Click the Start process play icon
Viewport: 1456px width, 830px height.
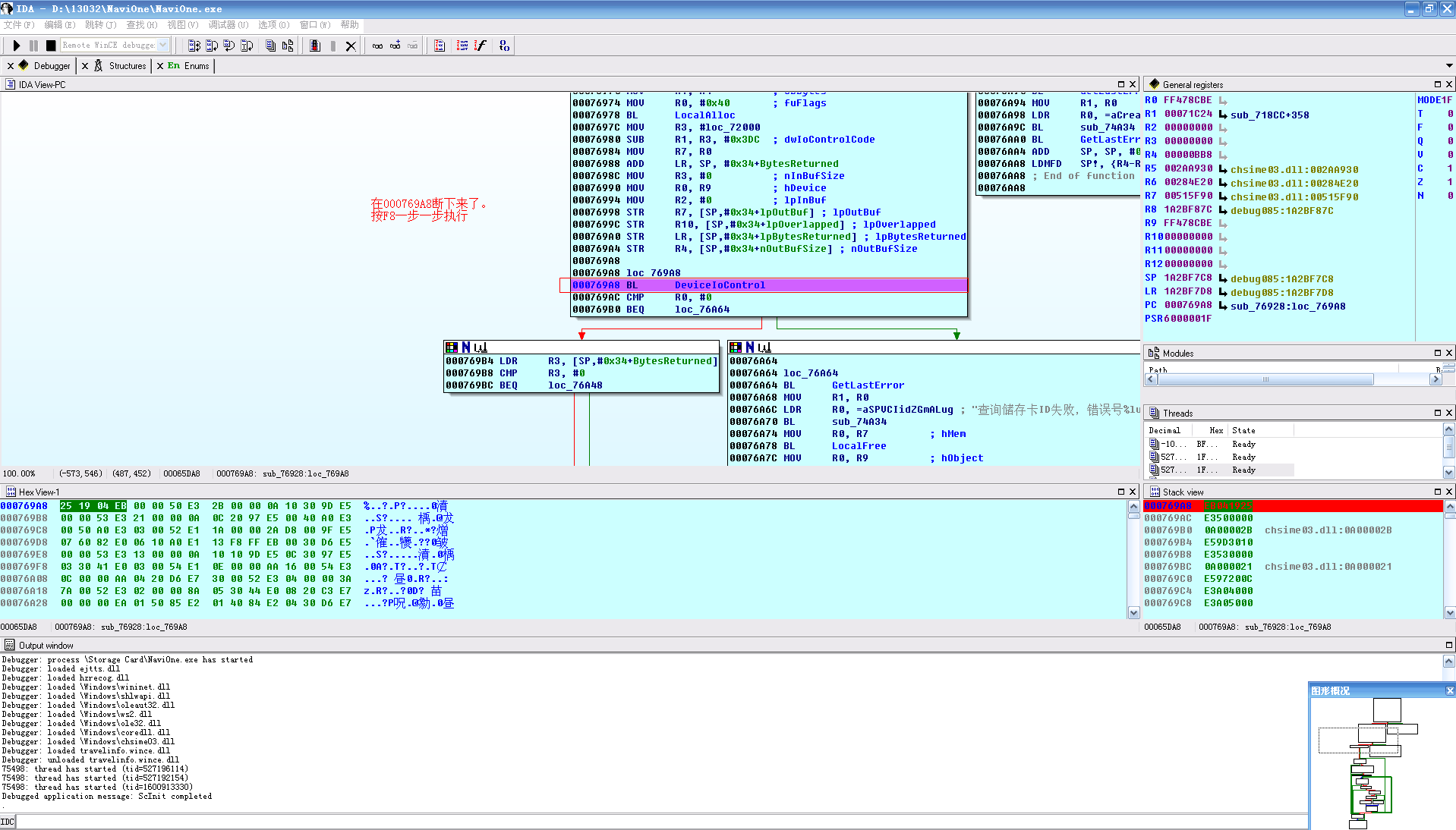pyautogui.click(x=17, y=46)
